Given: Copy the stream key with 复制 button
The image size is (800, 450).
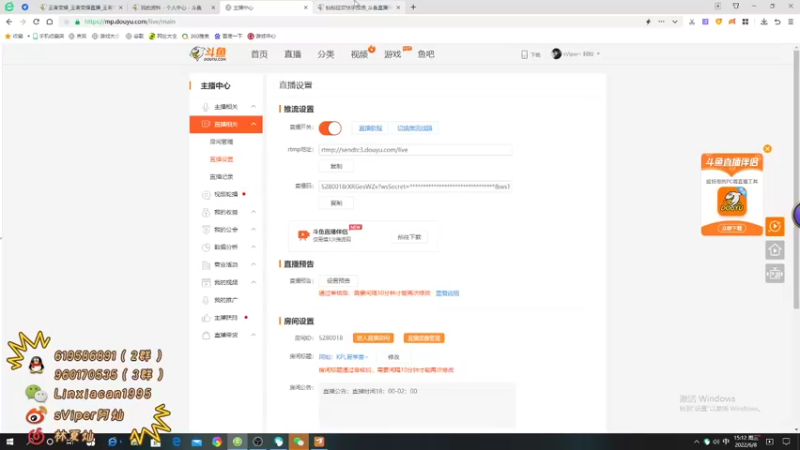Looking at the screenshot, I should pyautogui.click(x=336, y=203).
